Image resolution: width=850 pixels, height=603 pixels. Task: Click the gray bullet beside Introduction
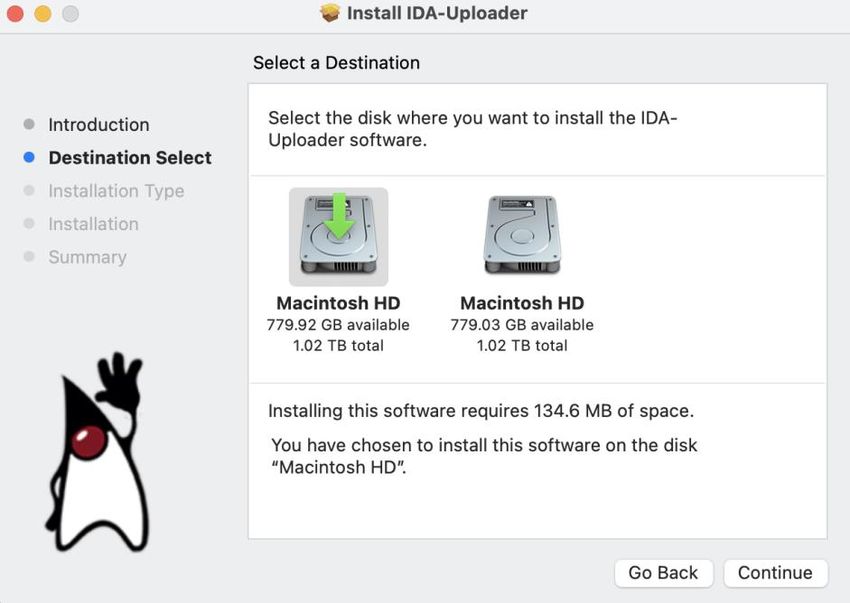coord(29,124)
